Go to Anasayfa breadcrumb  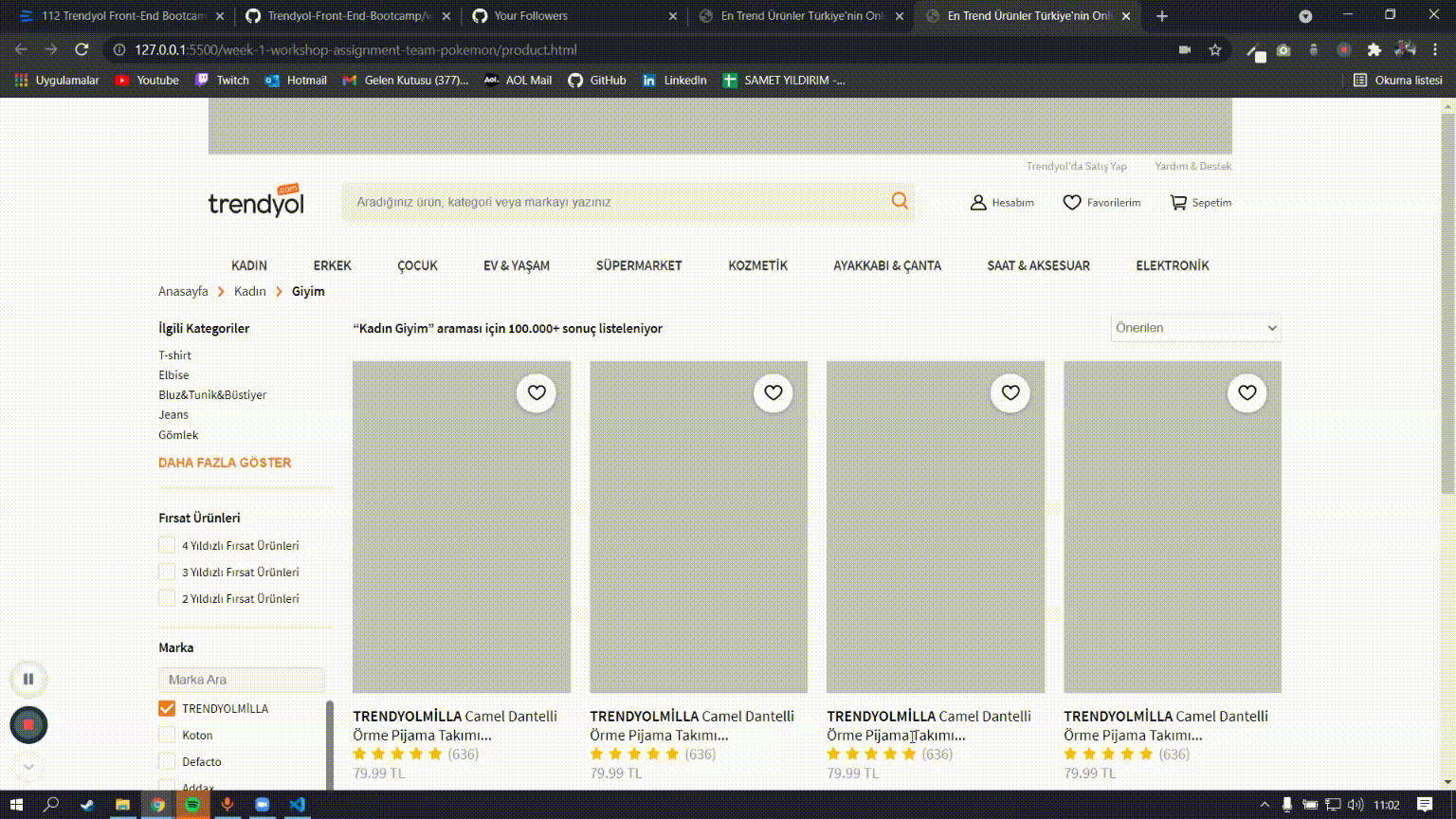click(183, 291)
